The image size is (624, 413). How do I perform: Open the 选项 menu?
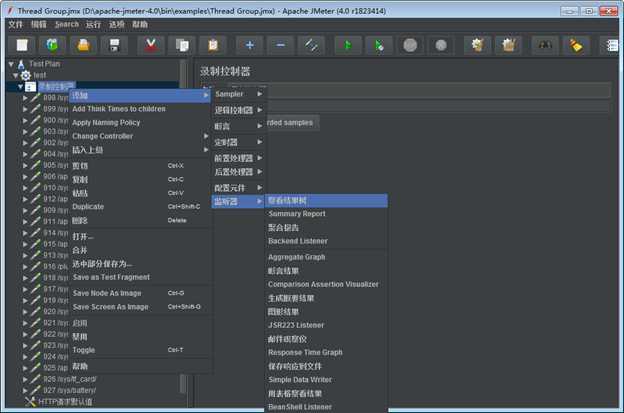[117, 24]
